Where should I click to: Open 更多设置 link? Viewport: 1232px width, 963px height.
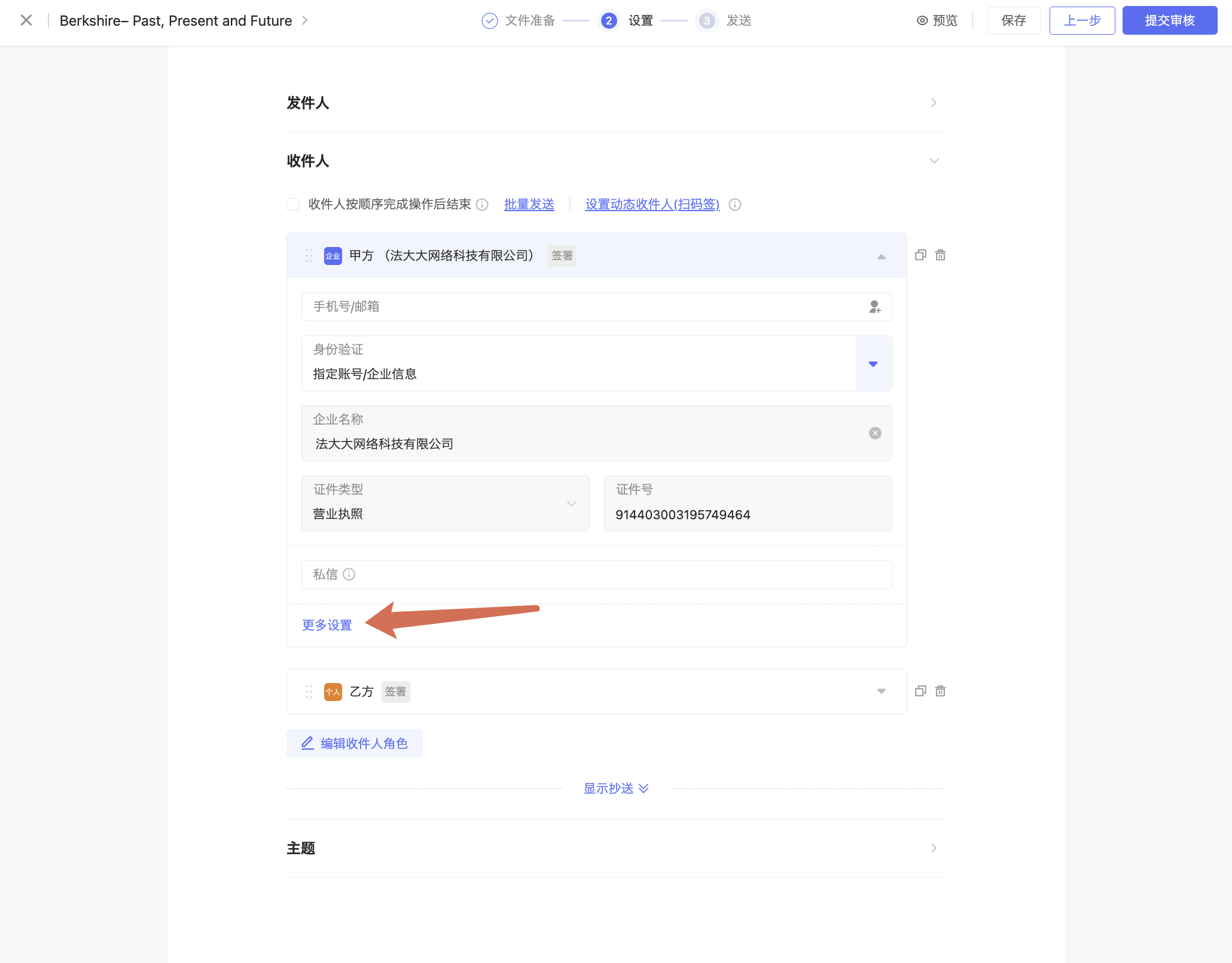tap(327, 625)
